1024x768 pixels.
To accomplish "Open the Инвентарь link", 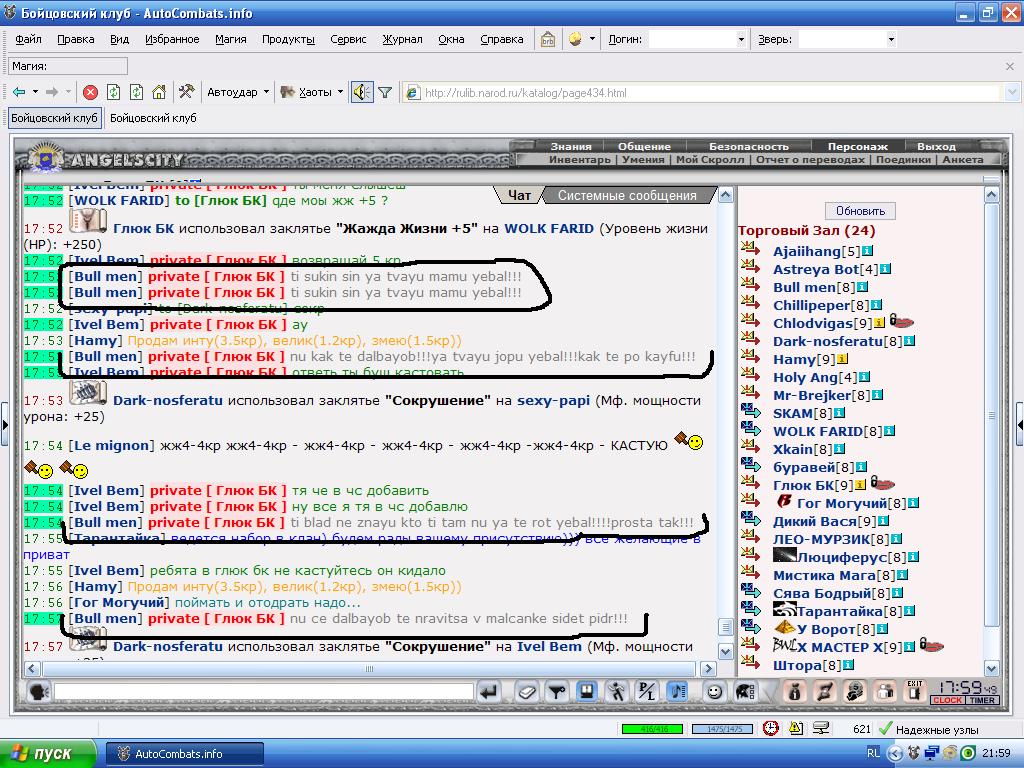I will [x=579, y=159].
